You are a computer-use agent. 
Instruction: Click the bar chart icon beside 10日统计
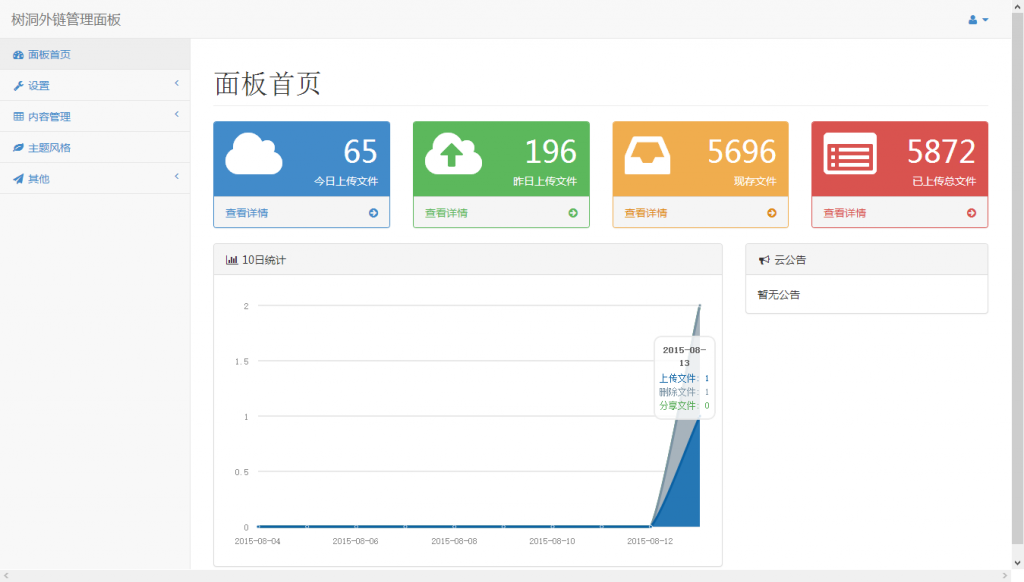click(231, 260)
